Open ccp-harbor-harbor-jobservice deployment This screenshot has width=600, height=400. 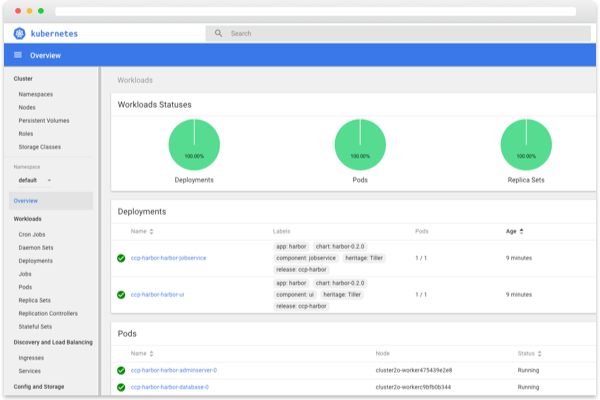click(x=168, y=258)
